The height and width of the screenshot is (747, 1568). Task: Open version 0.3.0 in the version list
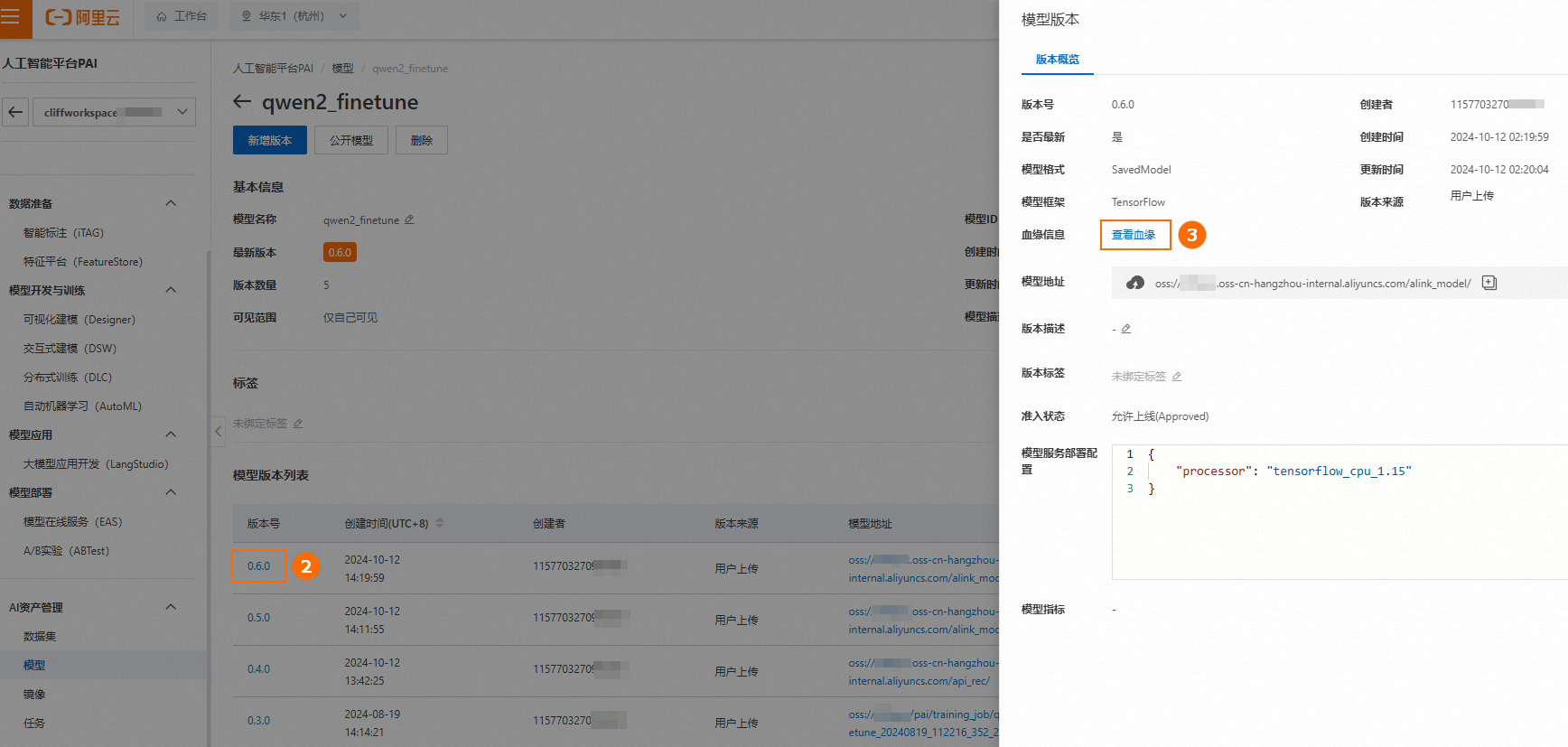pyautogui.click(x=259, y=721)
